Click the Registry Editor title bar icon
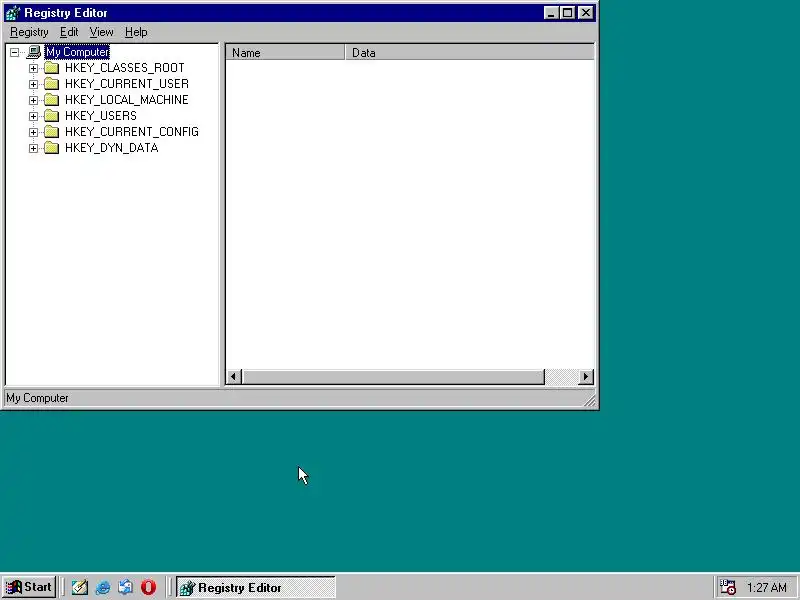The height and width of the screenshot is (600, 800). click(x=13, y=13)
